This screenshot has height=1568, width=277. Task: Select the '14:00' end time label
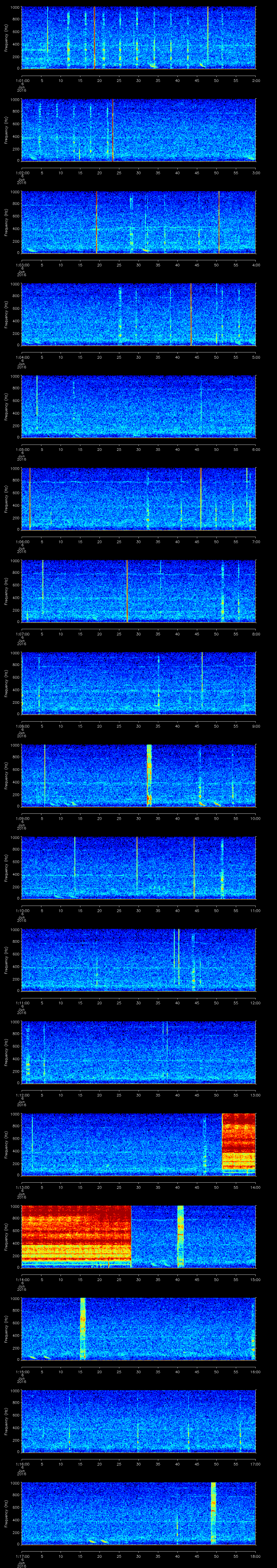click(x=255, y=1187)
